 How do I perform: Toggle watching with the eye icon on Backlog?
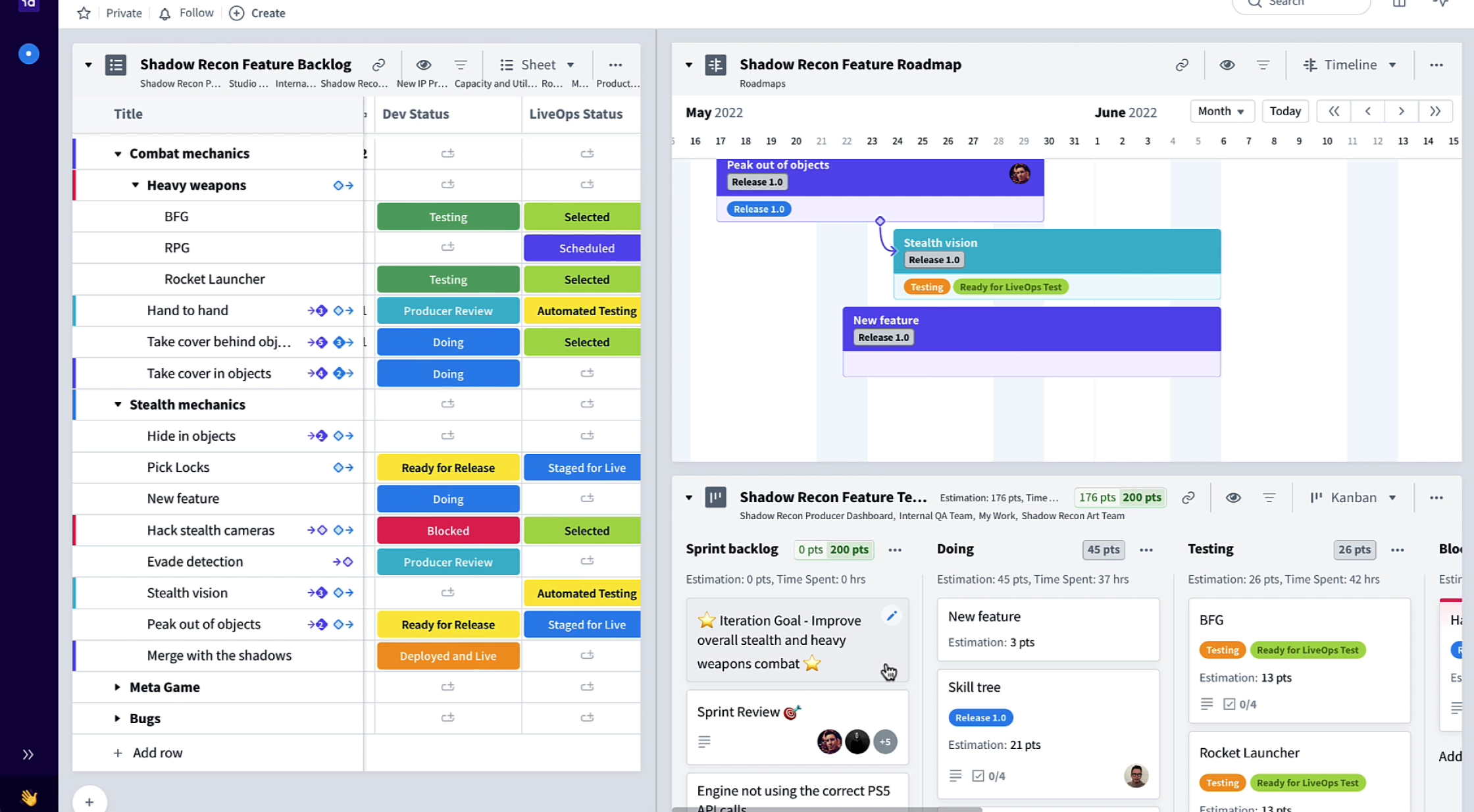(x=423, y=64)
